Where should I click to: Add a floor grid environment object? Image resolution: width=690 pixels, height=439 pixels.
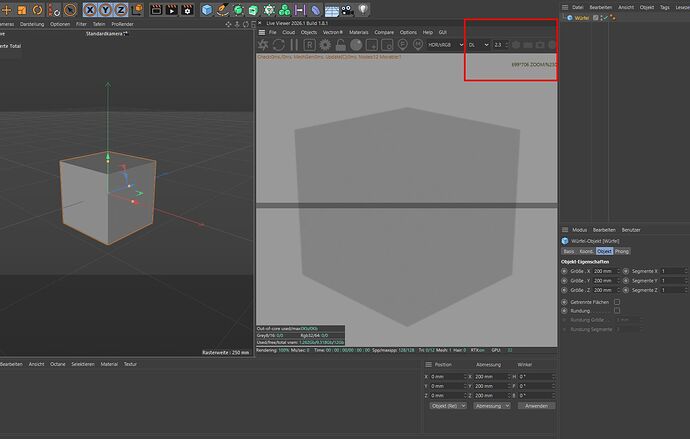(331, 10)
